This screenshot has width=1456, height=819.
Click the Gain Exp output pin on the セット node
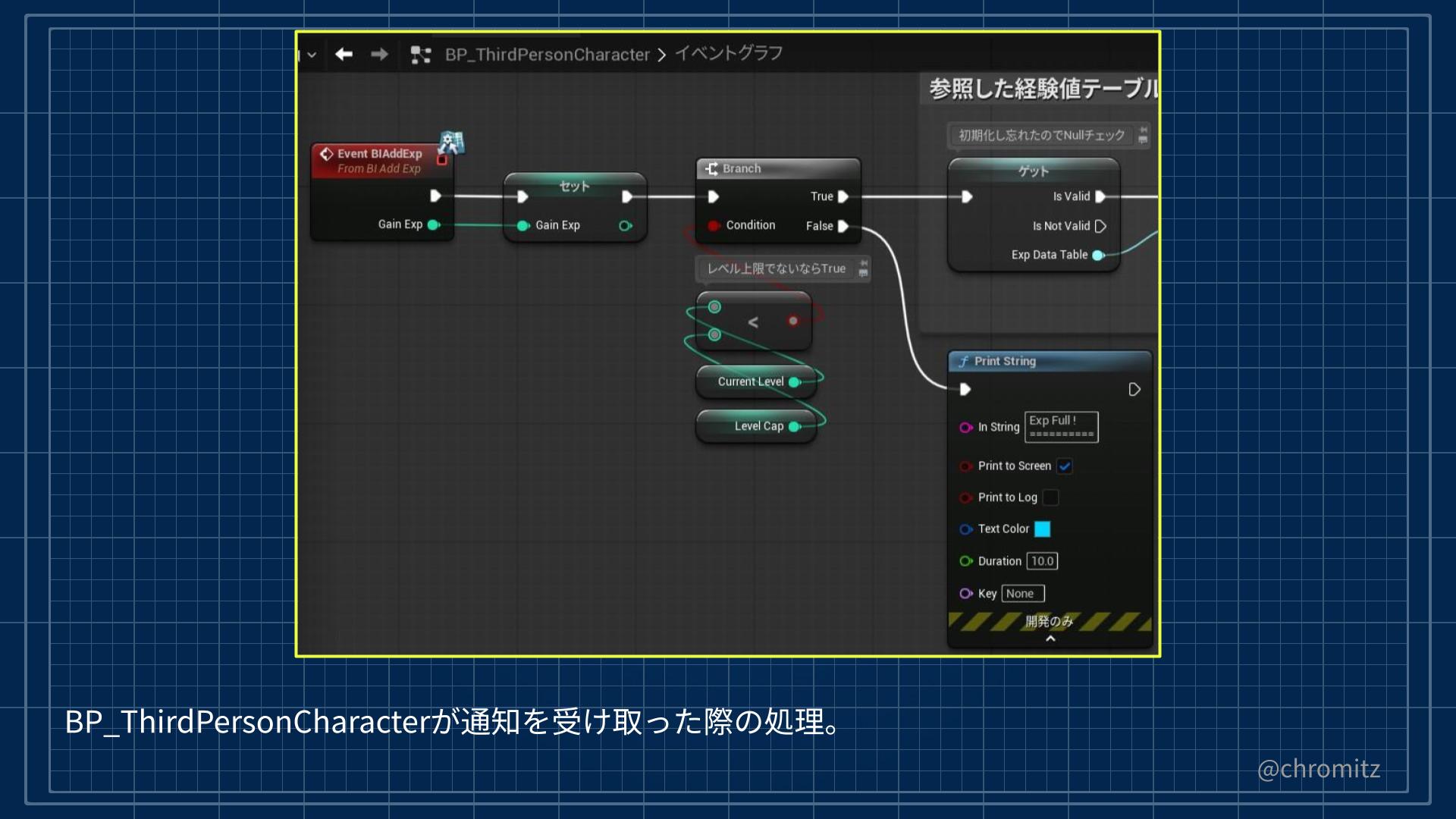(625, 225)
